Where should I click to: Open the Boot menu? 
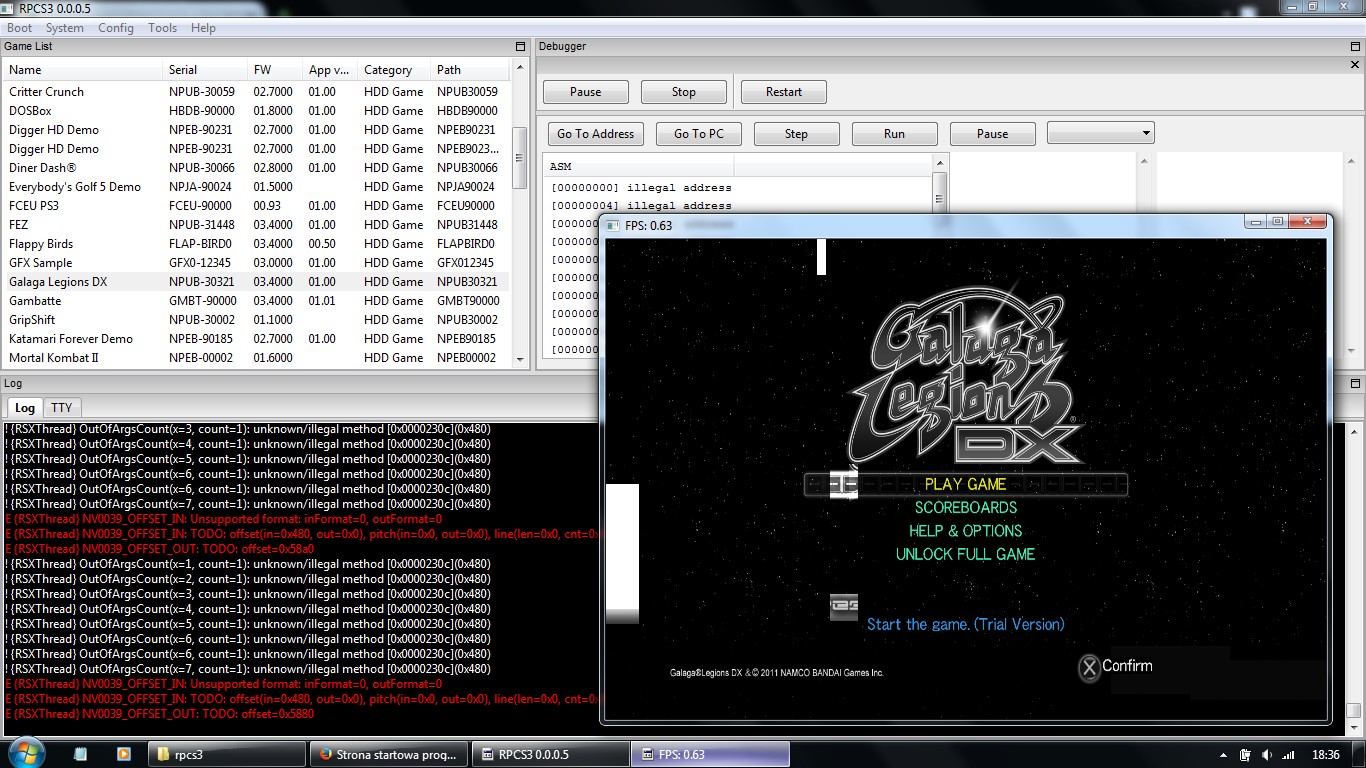19,28
